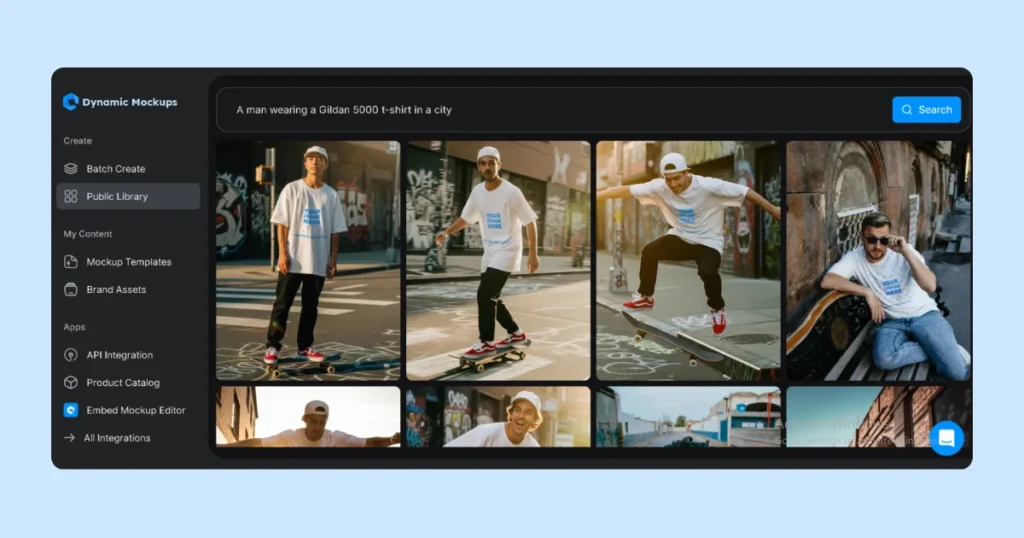
Task: Click the API Integration icon
Action: 71,355
